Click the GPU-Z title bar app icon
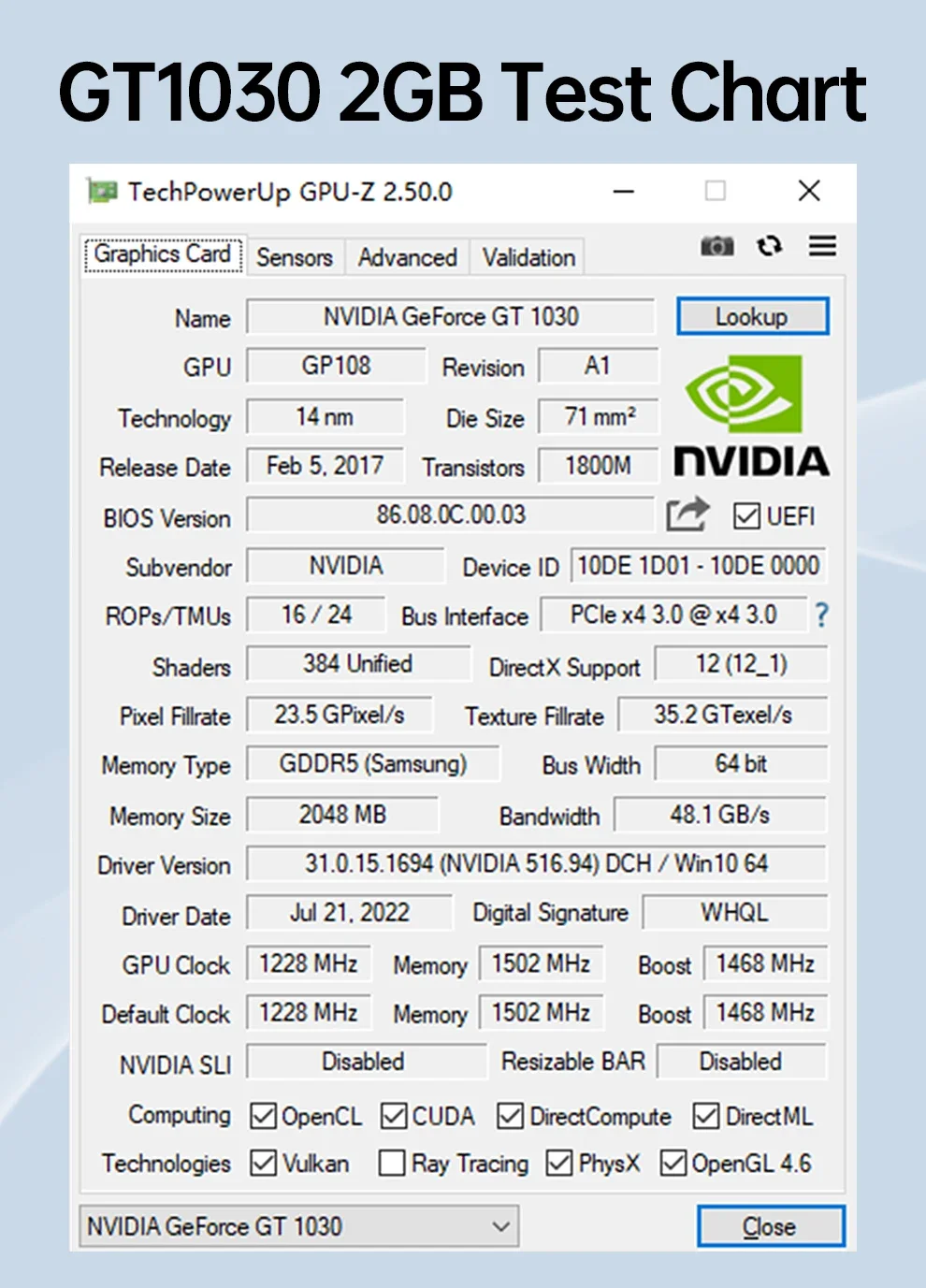This screenshot has width=926, height=1288. 102,191
